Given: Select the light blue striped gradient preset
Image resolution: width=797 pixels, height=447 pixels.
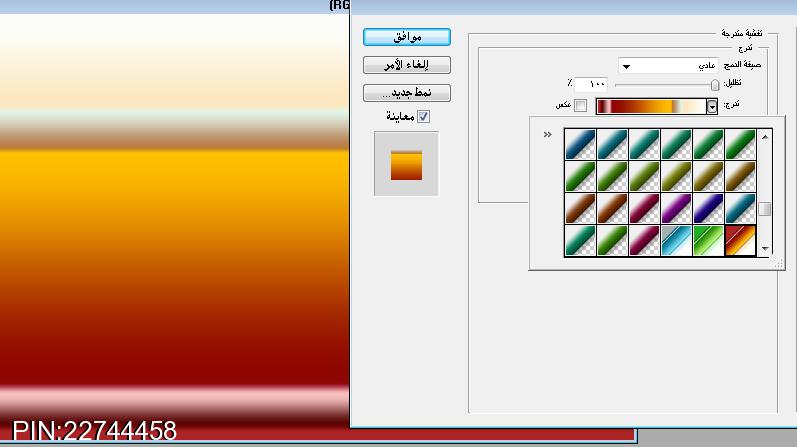Looking at the screenshot, I should pos(676,240).
